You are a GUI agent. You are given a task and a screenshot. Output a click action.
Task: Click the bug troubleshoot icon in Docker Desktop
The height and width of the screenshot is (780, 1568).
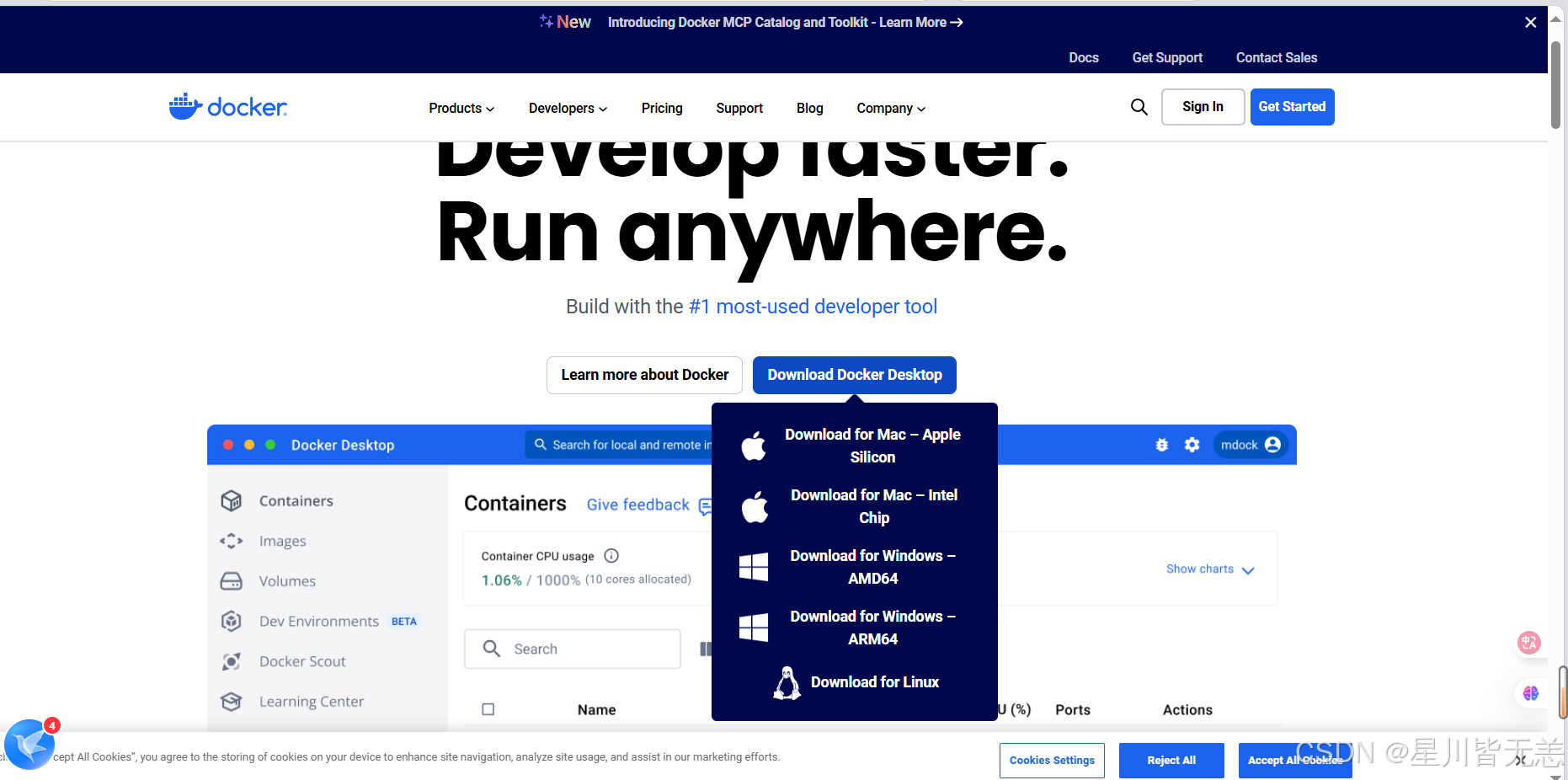coord(1162,445)
